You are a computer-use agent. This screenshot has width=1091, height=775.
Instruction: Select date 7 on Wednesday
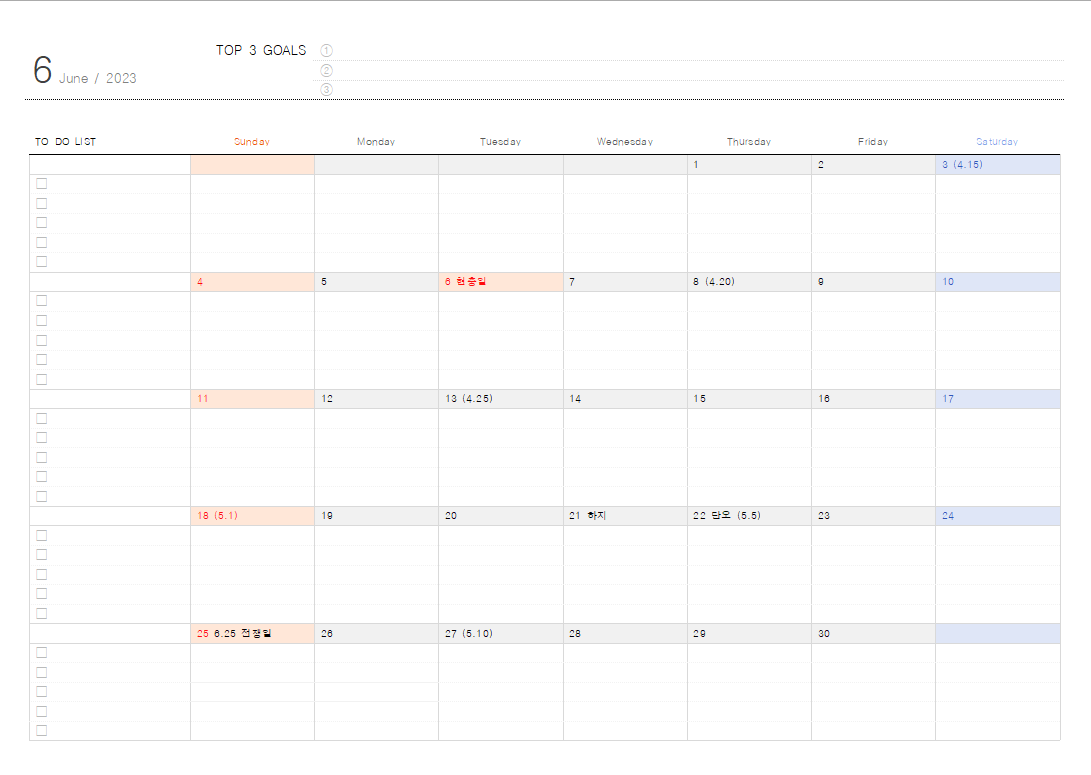(x=626, y=282)
